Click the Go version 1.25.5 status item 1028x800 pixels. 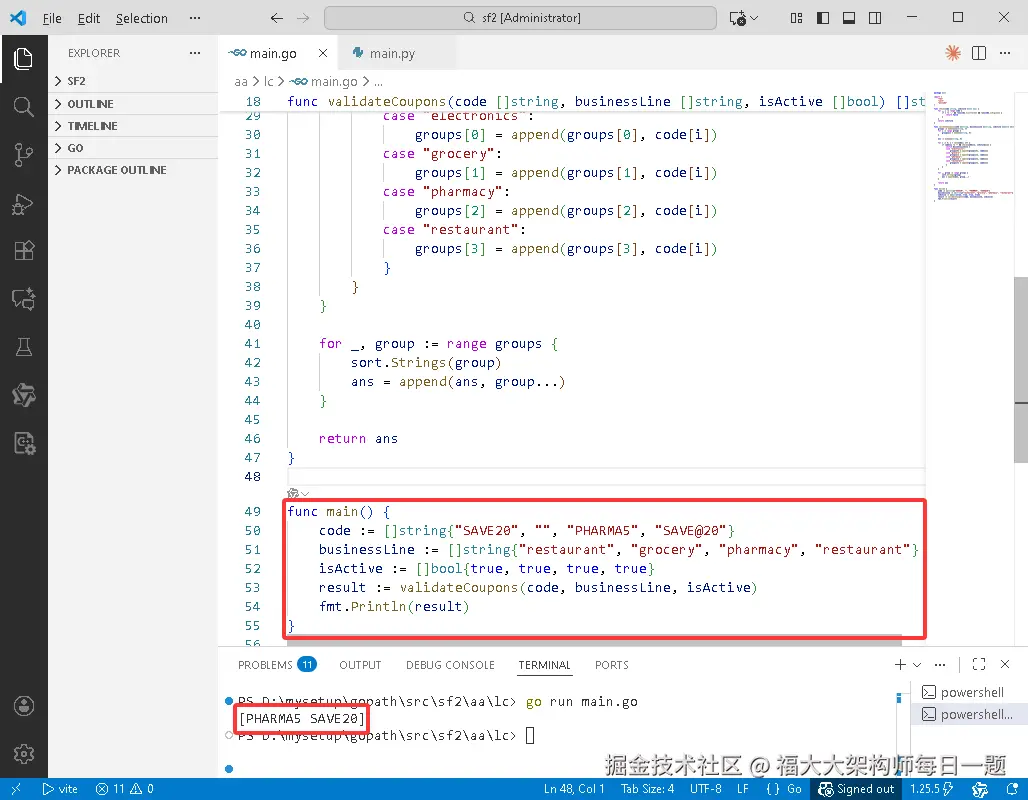coord(932,789)
